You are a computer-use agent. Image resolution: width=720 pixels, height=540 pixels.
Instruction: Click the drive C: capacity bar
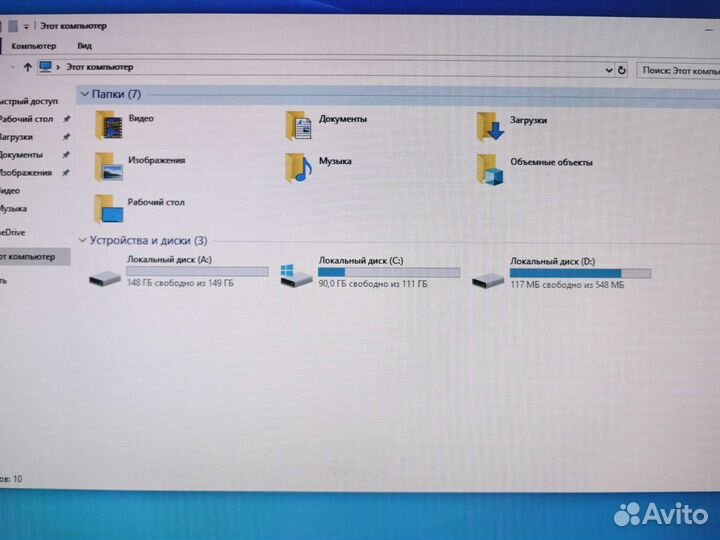389,273
